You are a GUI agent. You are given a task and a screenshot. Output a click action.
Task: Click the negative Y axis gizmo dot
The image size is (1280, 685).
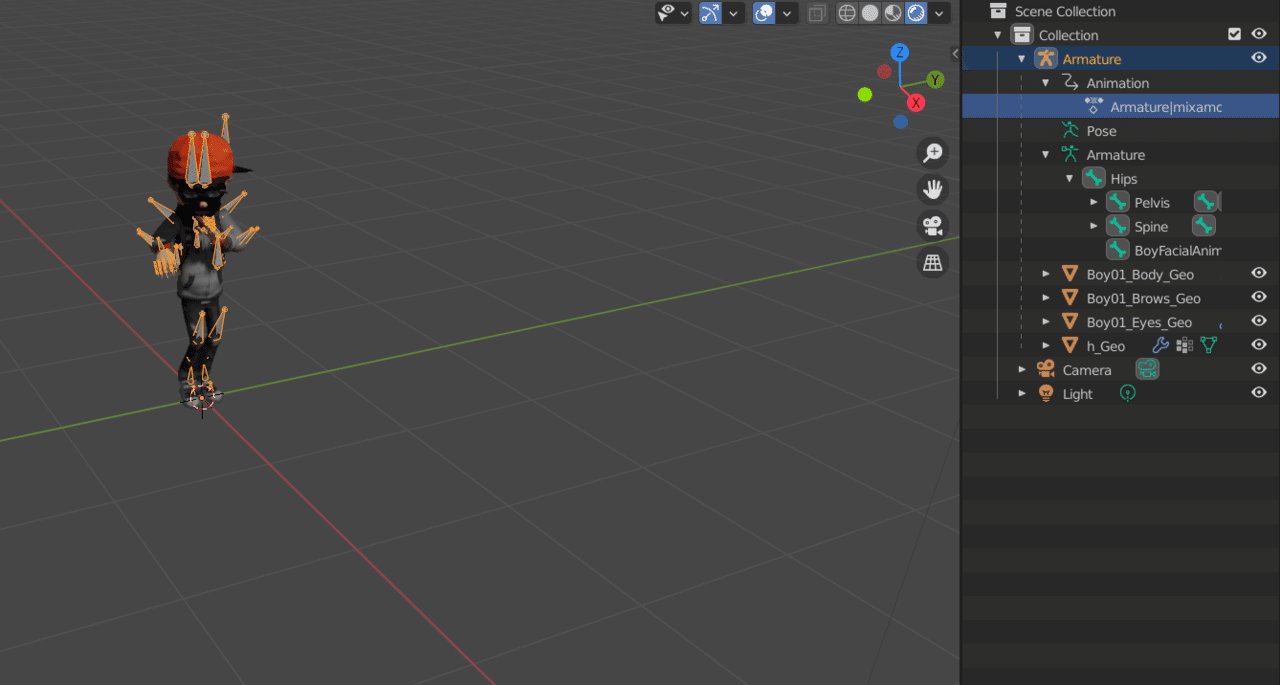pyautogui.click(x=865, y=94)
